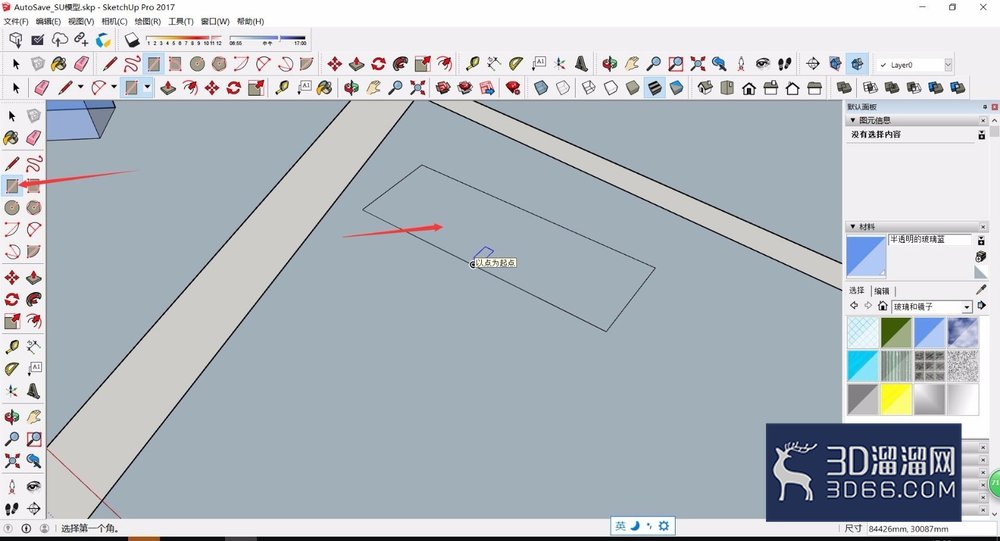1000x541 pixels.
Task: Collapse the 材料 panel section
Action: pos(853,226)
